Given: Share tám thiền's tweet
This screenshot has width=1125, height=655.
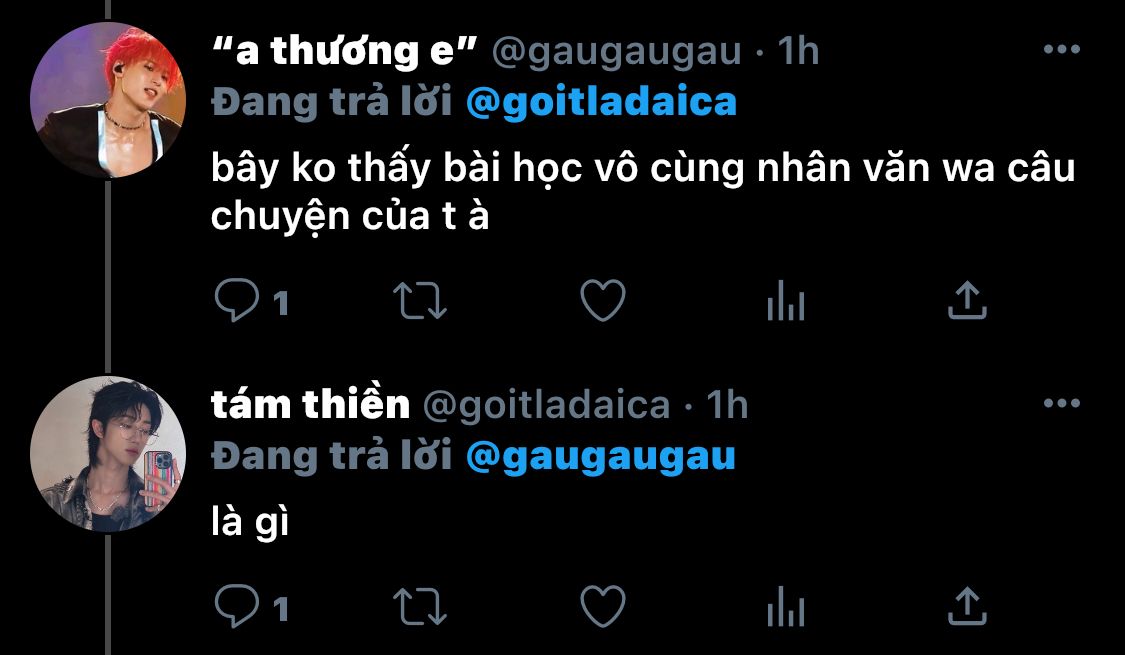Looking at the screenshot, I should click(x=967, y=606).
